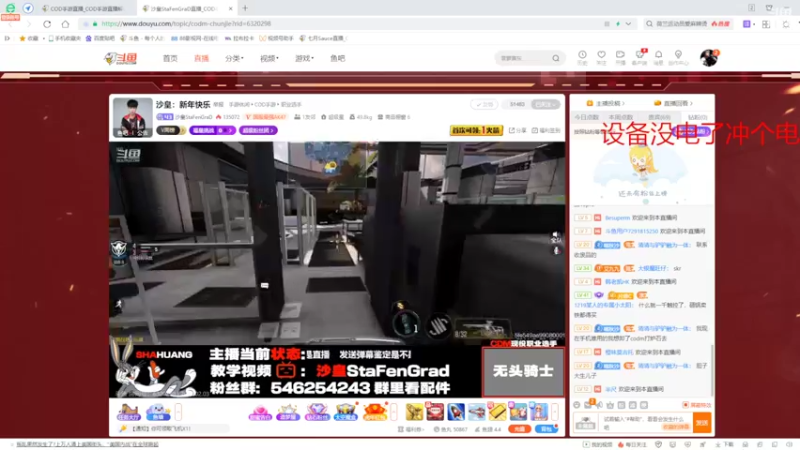Select the 直播 live tab
The image size is (800, 450).
tap(202, 58)
